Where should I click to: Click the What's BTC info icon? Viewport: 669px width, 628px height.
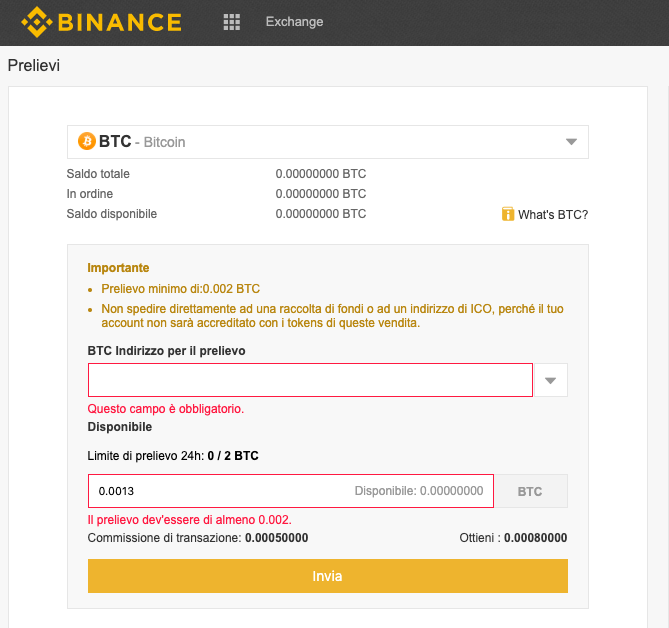click(508, 214)
